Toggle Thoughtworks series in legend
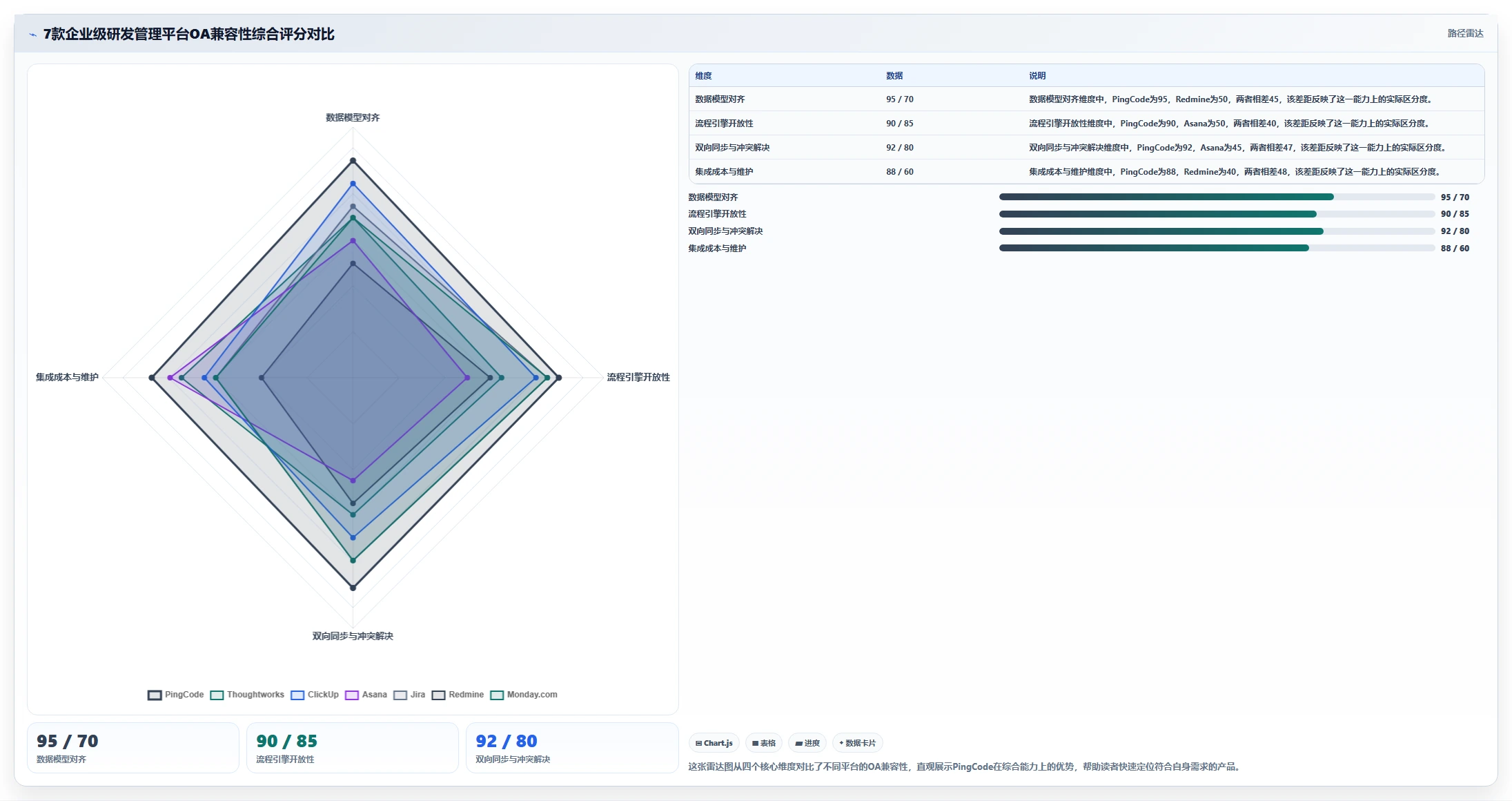 (247, 695)
